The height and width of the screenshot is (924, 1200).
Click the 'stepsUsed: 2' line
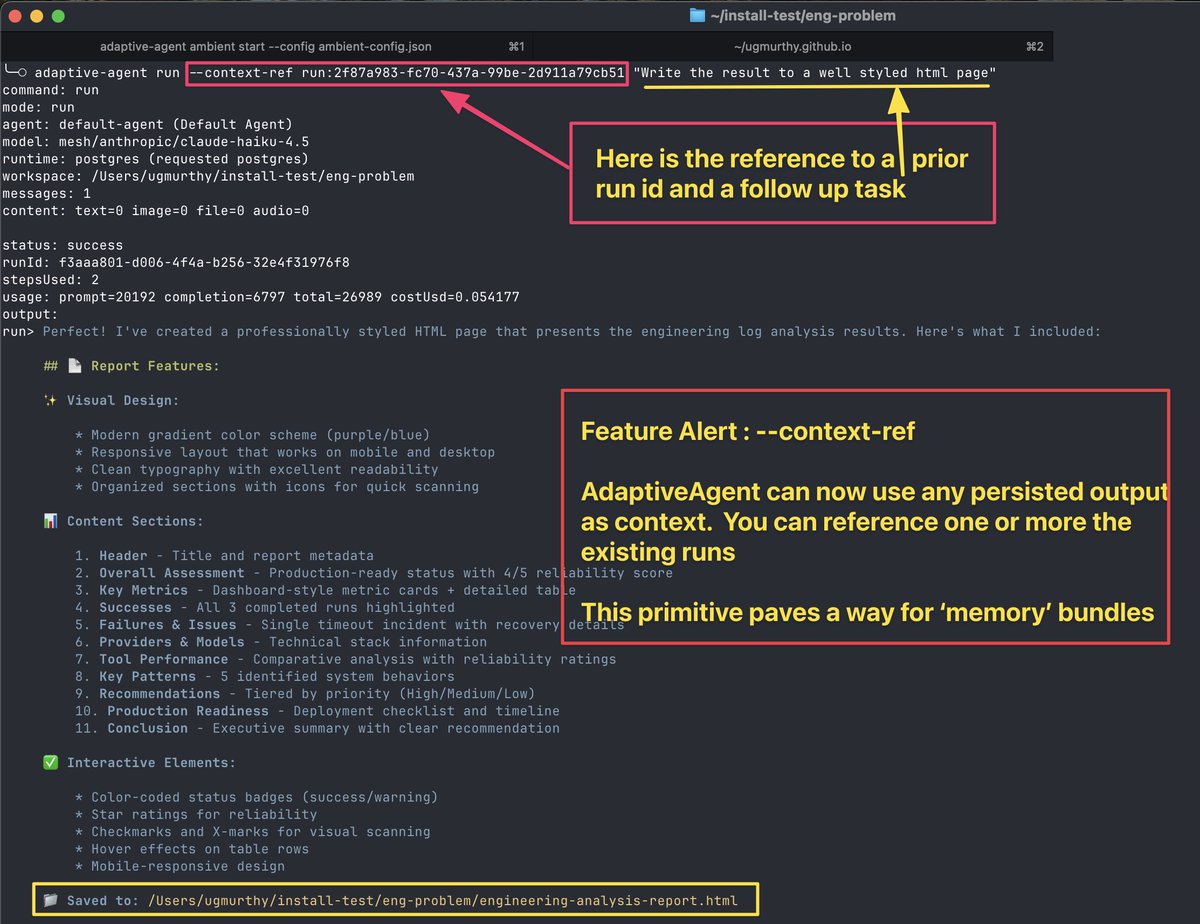50,279
